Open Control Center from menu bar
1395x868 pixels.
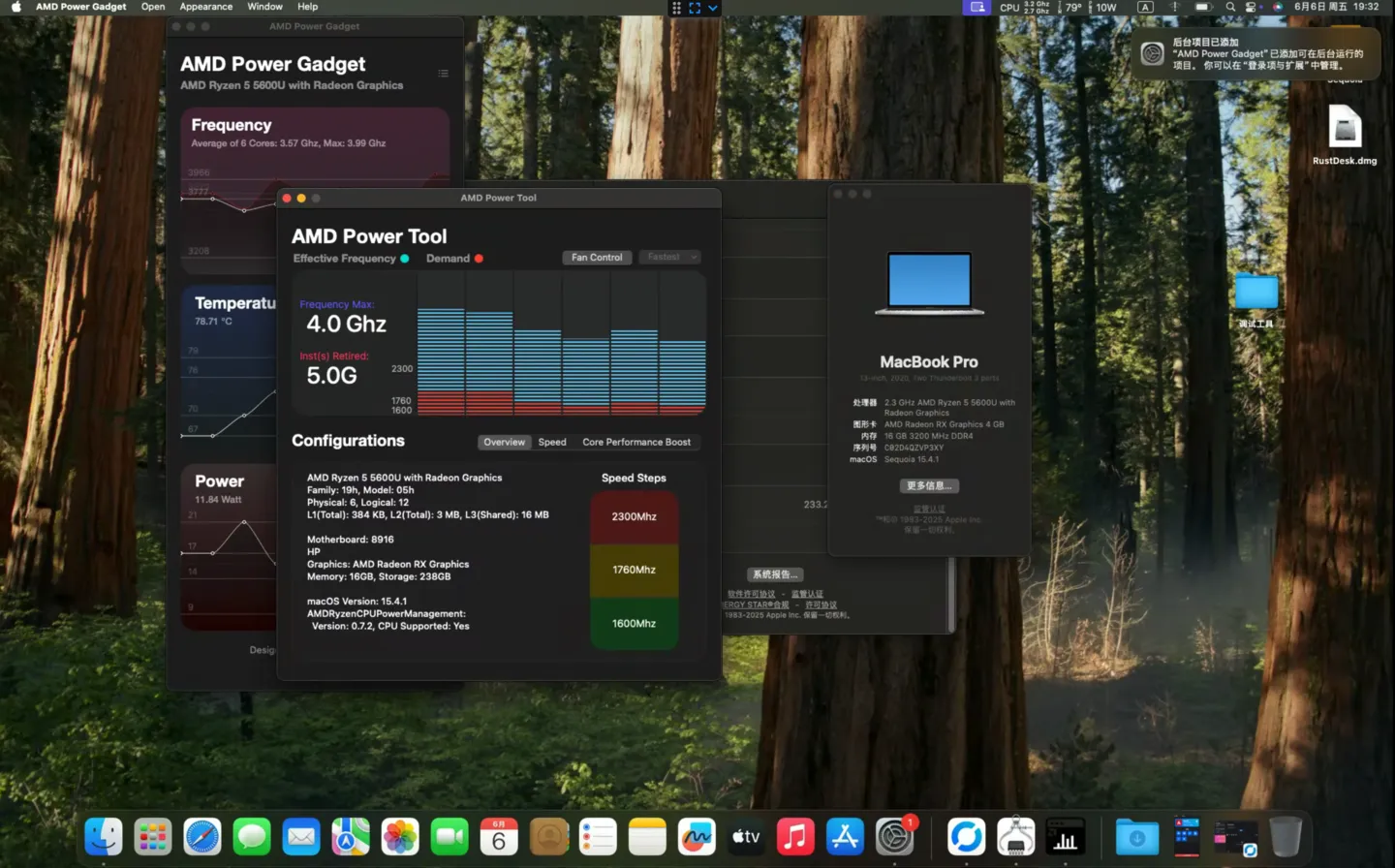[1252, 7]
